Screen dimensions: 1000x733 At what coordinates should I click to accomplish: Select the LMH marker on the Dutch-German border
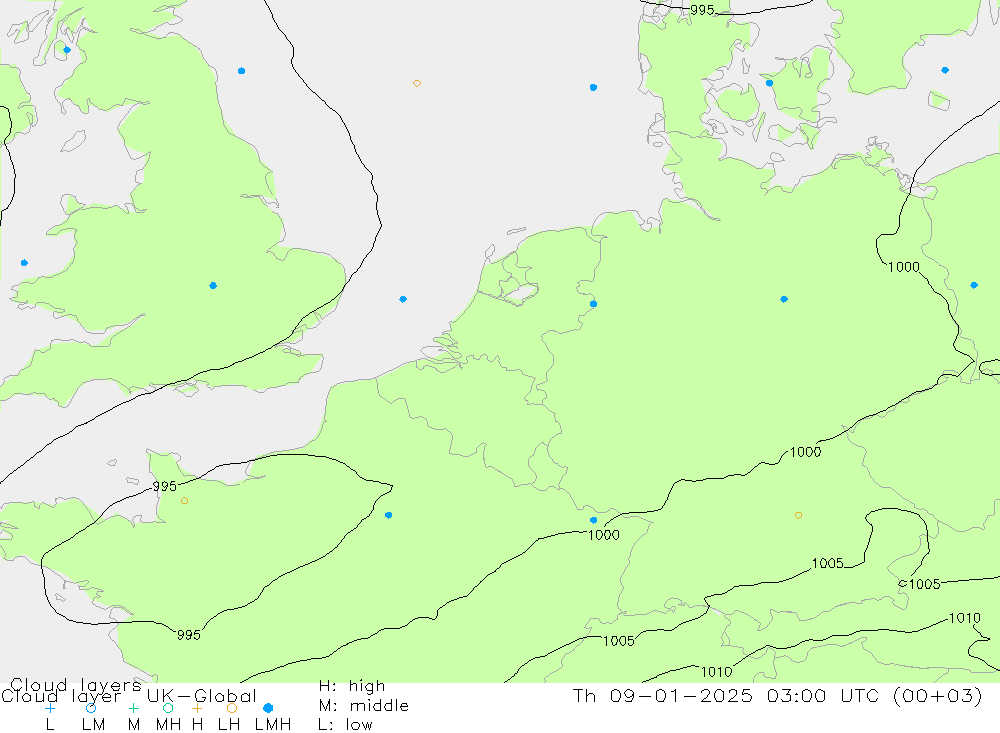pos(593,304)
